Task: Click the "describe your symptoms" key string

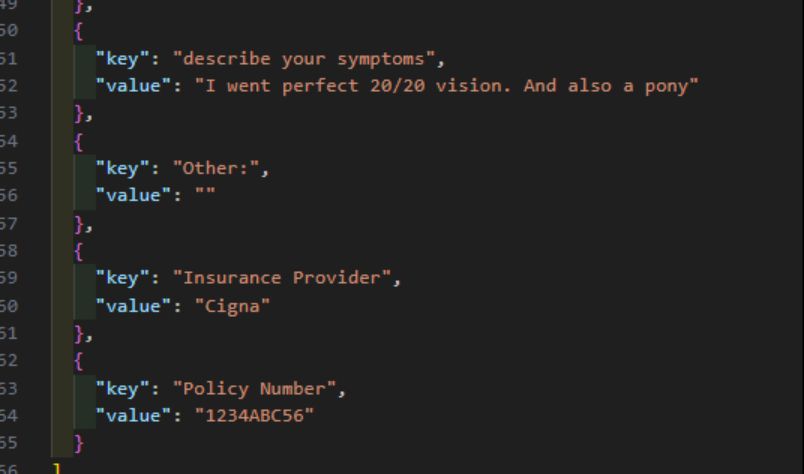Action: click(x=304, y=59)
